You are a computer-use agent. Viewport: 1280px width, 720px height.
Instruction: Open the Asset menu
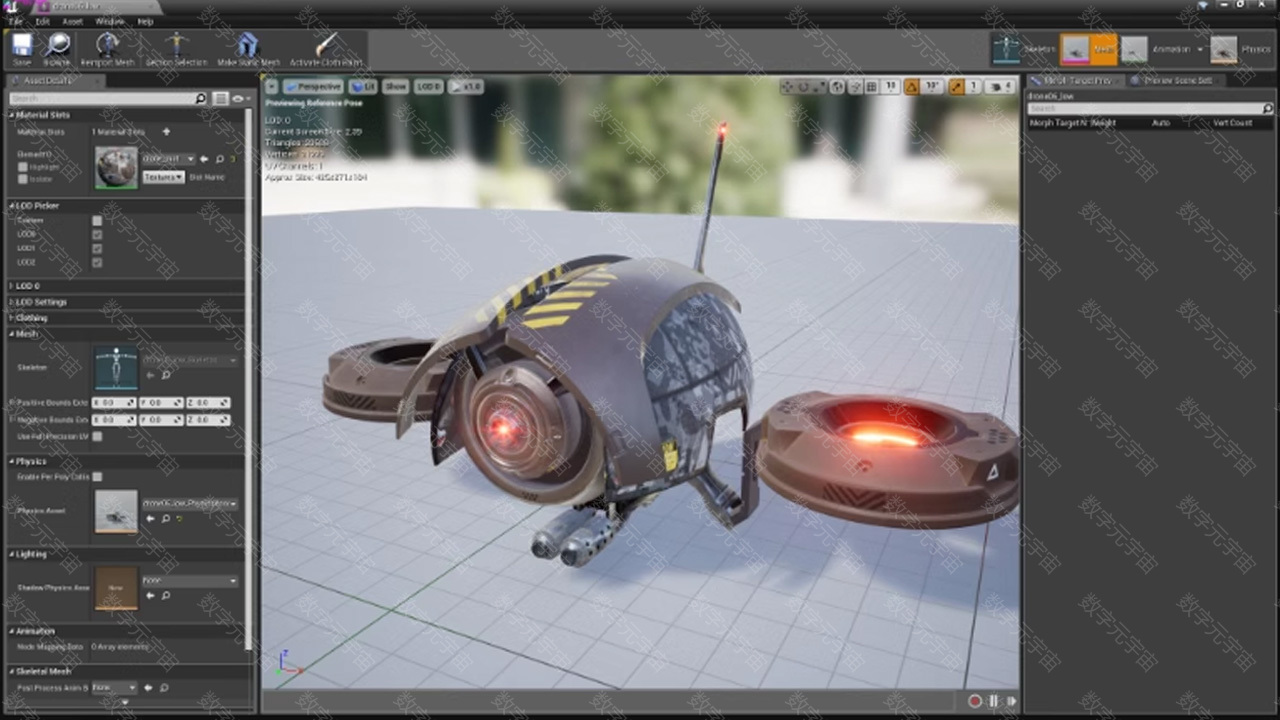(73, 21)
